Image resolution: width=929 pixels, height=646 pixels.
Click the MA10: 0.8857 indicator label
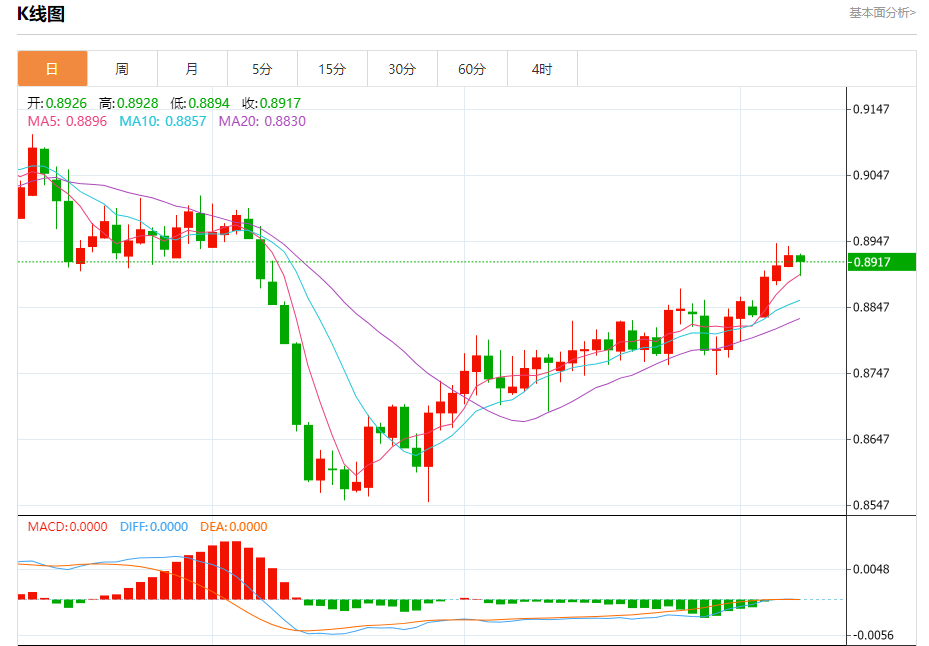163,121
